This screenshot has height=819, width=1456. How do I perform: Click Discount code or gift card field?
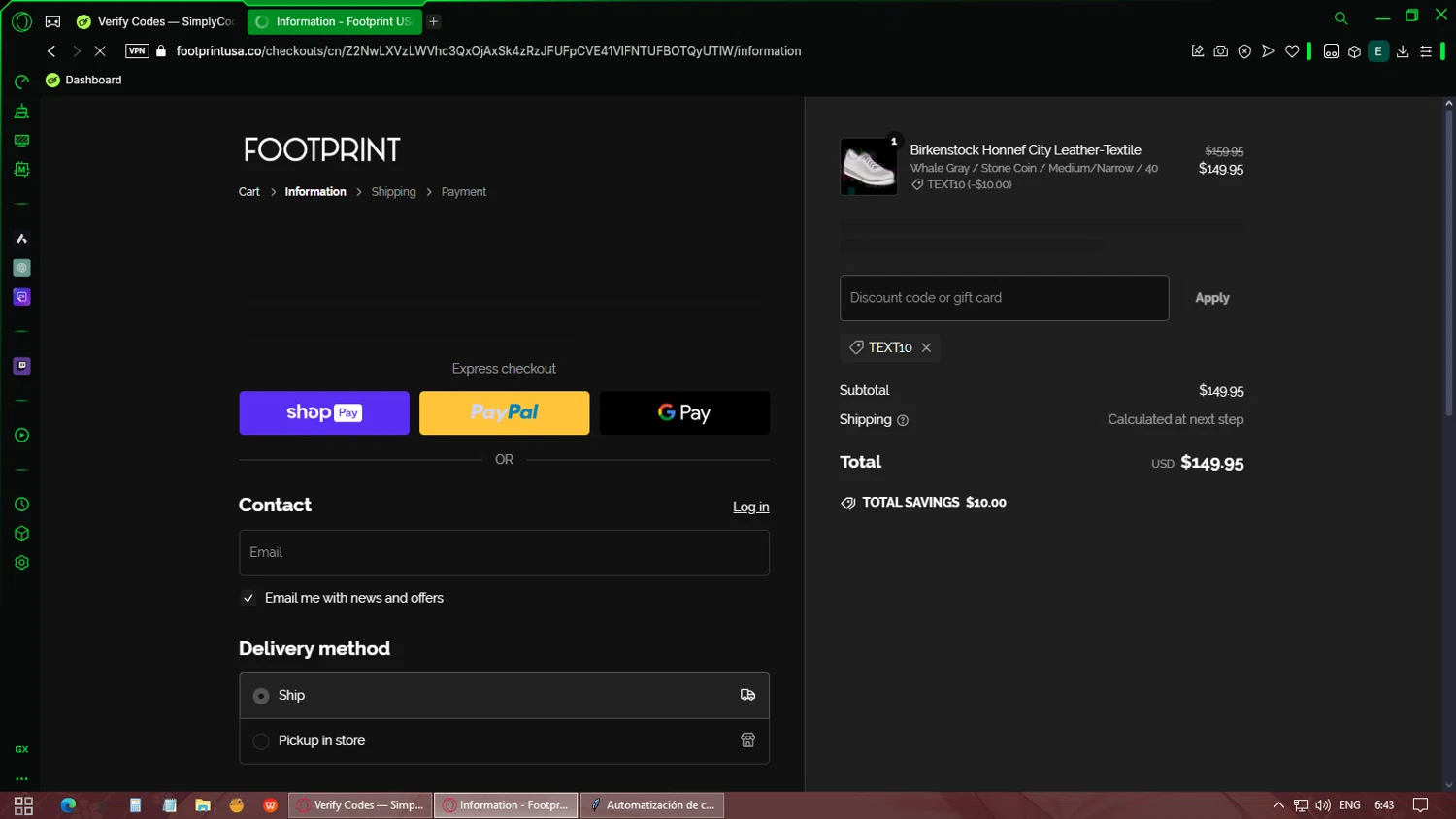tap(1004, 298)
